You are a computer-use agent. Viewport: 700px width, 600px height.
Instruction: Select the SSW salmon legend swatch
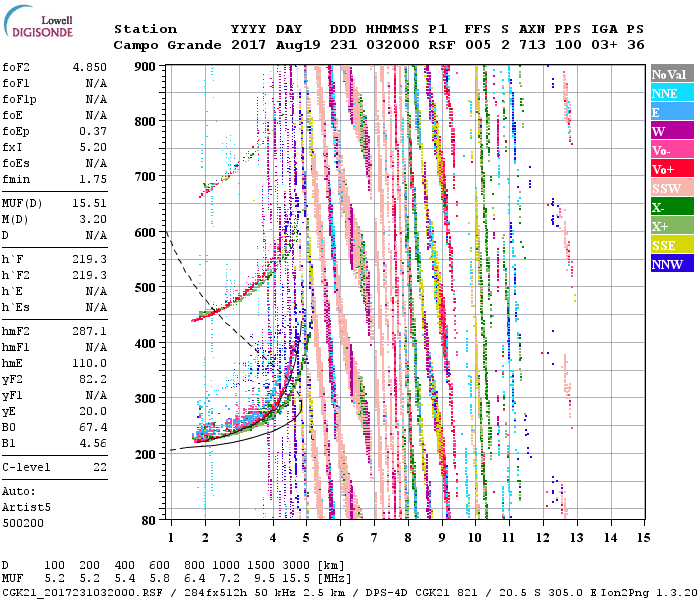(x=672, y=188)
